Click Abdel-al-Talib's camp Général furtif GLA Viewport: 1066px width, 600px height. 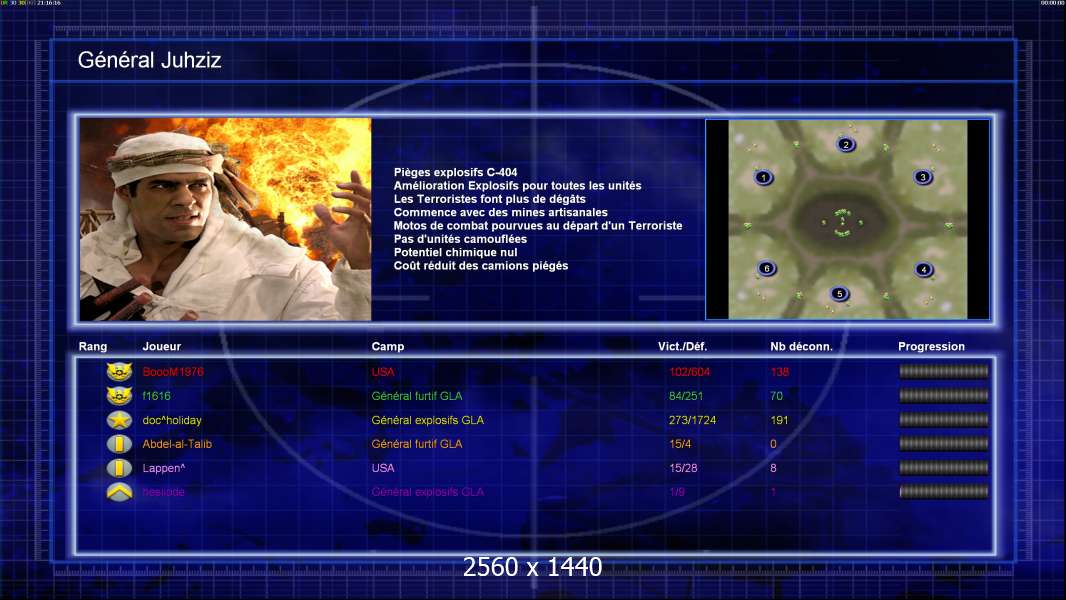pyautogui.click(x=417, y=444)
